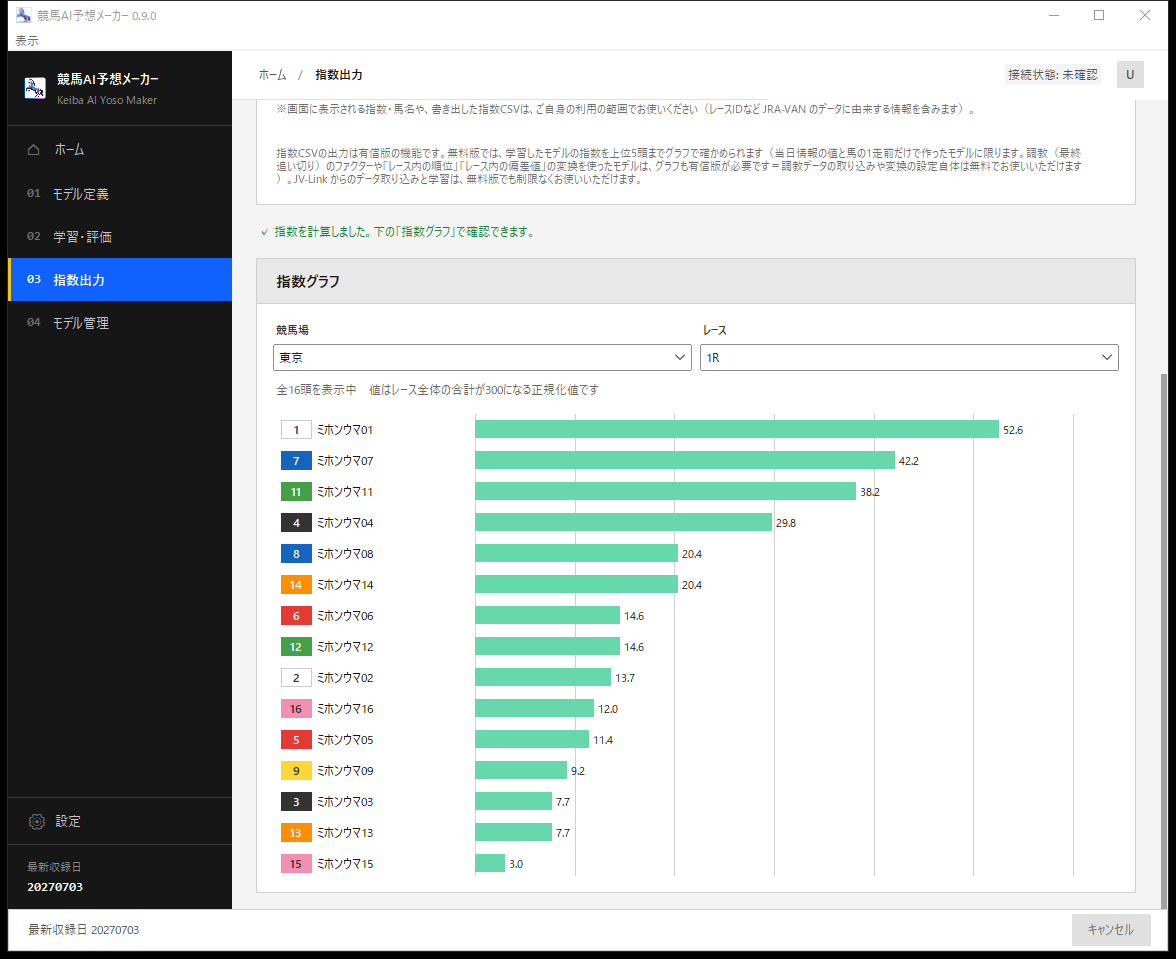Click the 20270703 date in sidebar
Screen dimensions: 1176x959
tap(55, 887)
